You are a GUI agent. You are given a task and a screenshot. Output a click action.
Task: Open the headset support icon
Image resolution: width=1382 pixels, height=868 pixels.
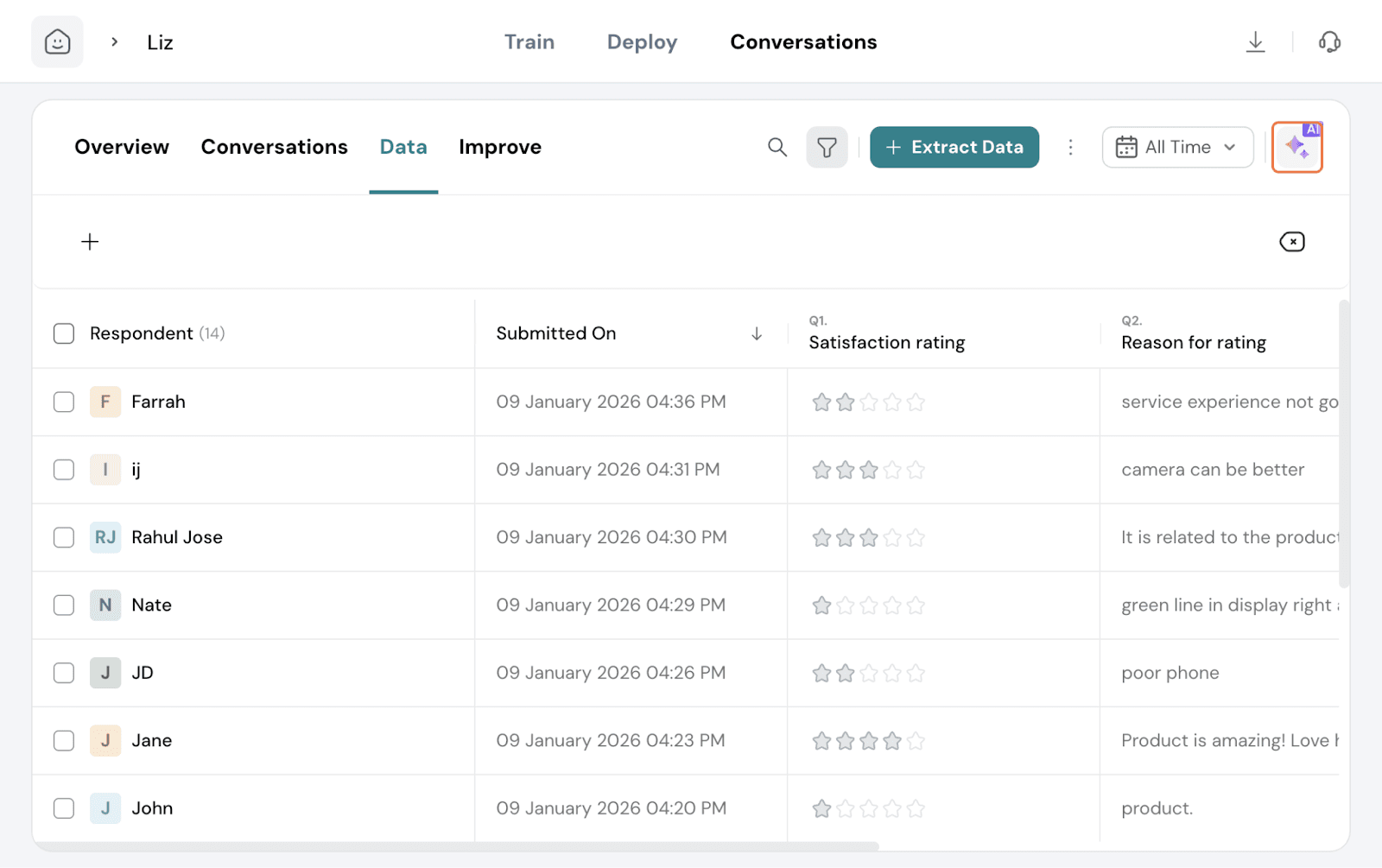pyautogui.click(x=1329, y=41)
